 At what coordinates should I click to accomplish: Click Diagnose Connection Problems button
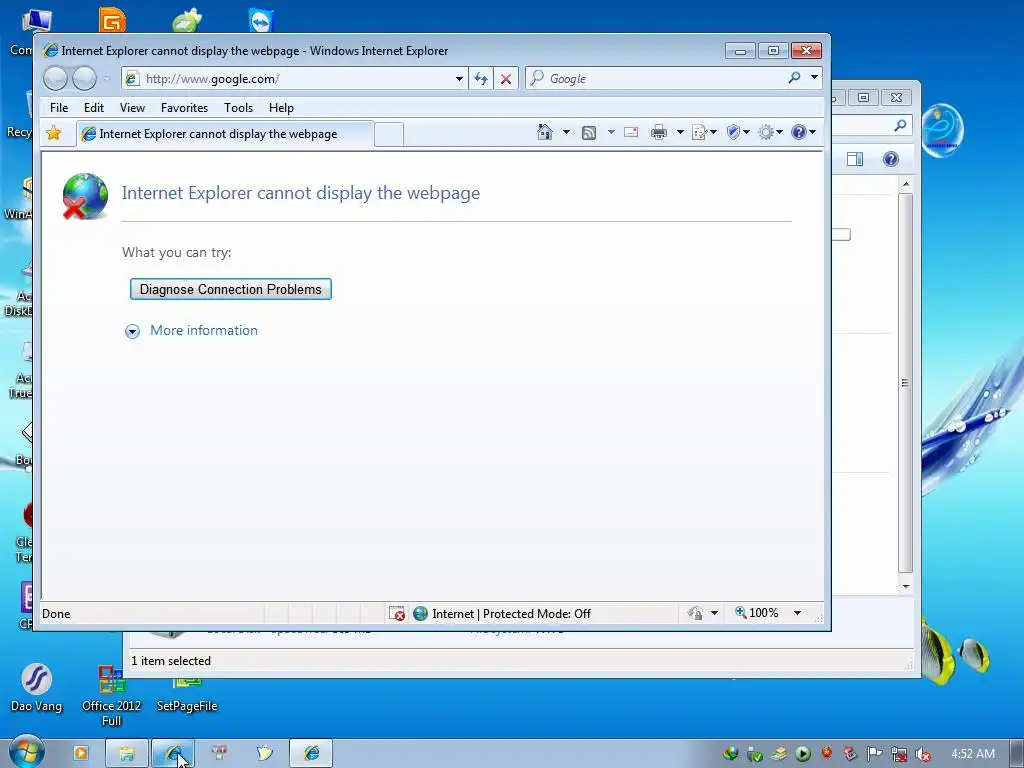(x=231, y=289)
